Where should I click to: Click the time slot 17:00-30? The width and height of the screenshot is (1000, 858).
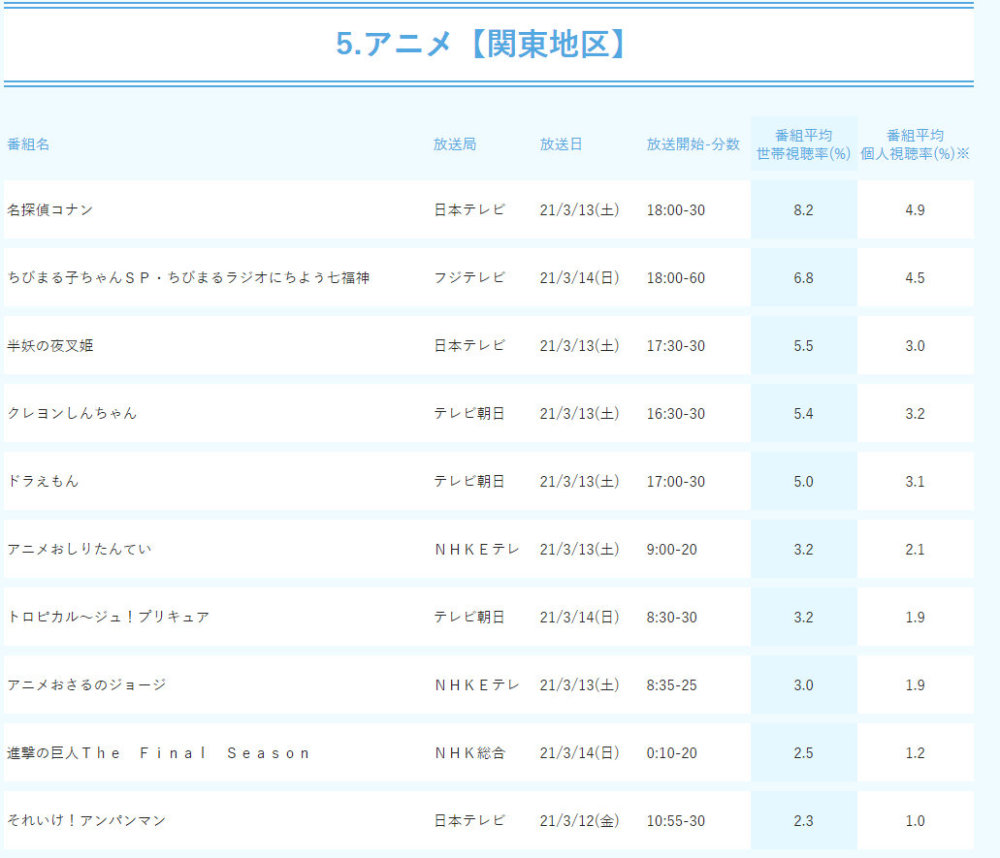point(676,481)
